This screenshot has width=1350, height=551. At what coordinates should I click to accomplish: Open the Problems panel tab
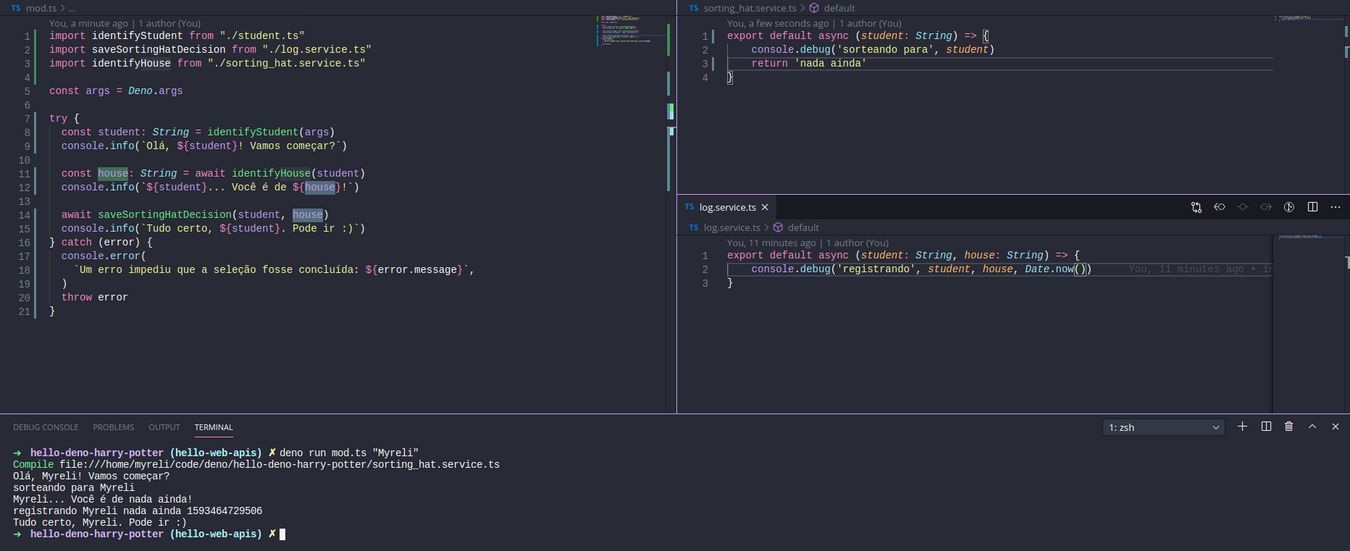(113, 428)
